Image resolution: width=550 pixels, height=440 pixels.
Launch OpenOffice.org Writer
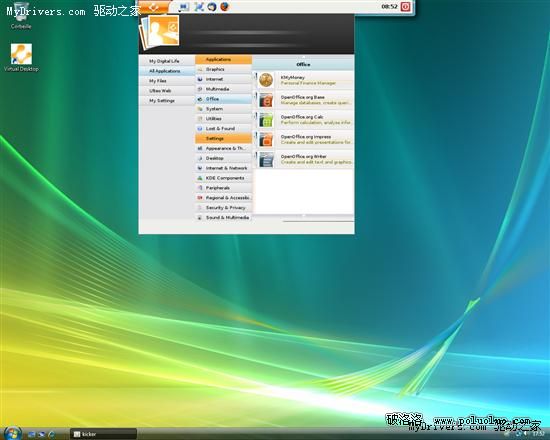click(304, 159)
